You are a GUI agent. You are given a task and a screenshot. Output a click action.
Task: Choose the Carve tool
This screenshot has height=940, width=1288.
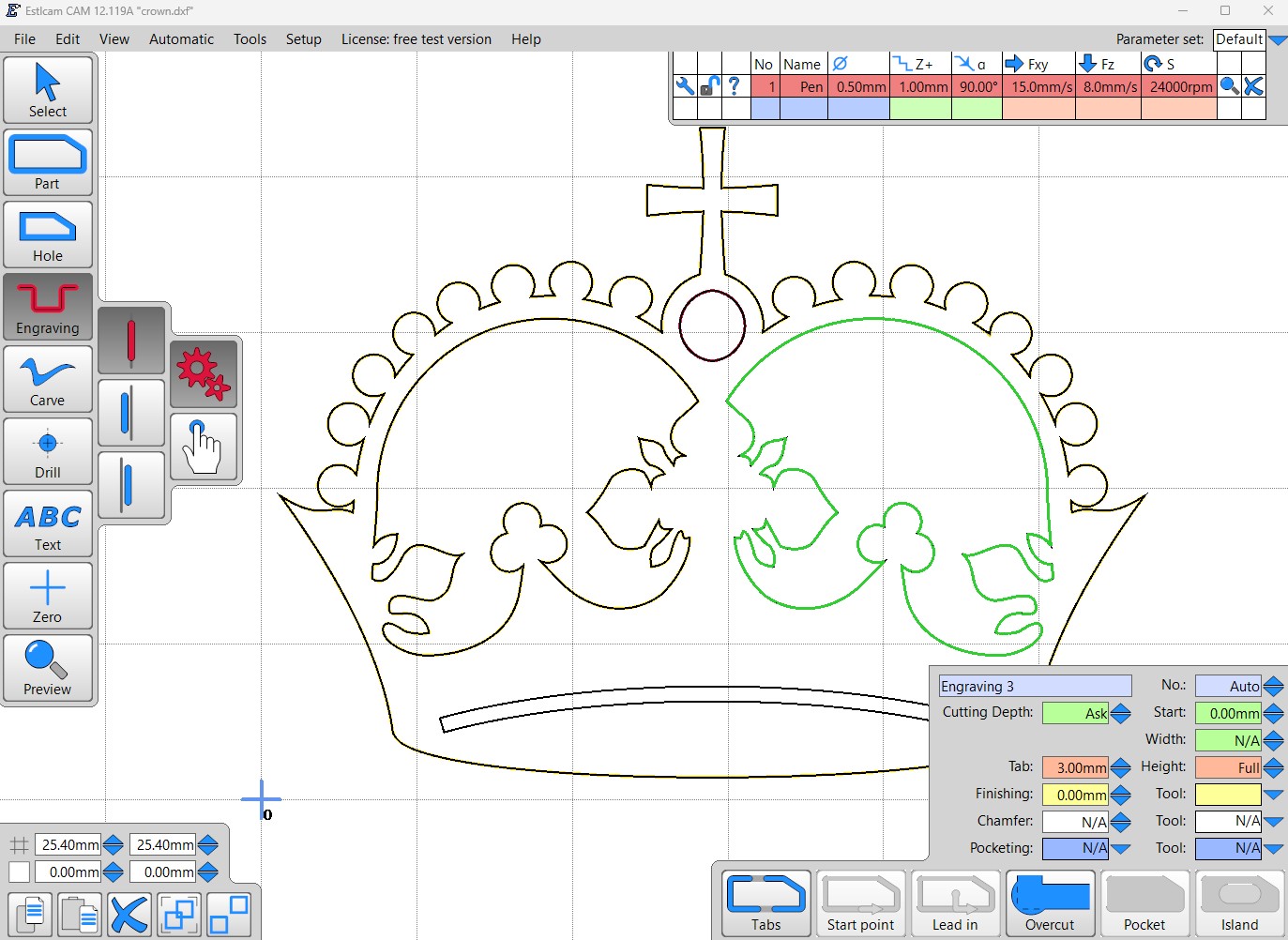(x=48, y=379)
